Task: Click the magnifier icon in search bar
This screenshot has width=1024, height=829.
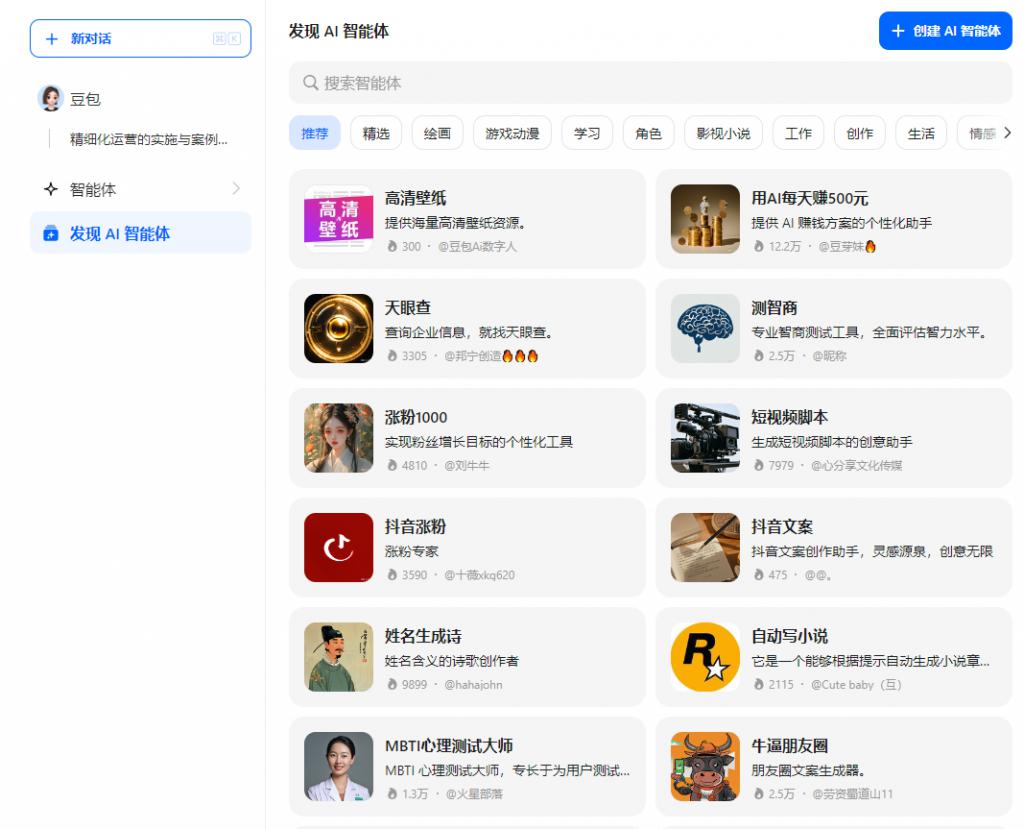Action: pos(310,83)
